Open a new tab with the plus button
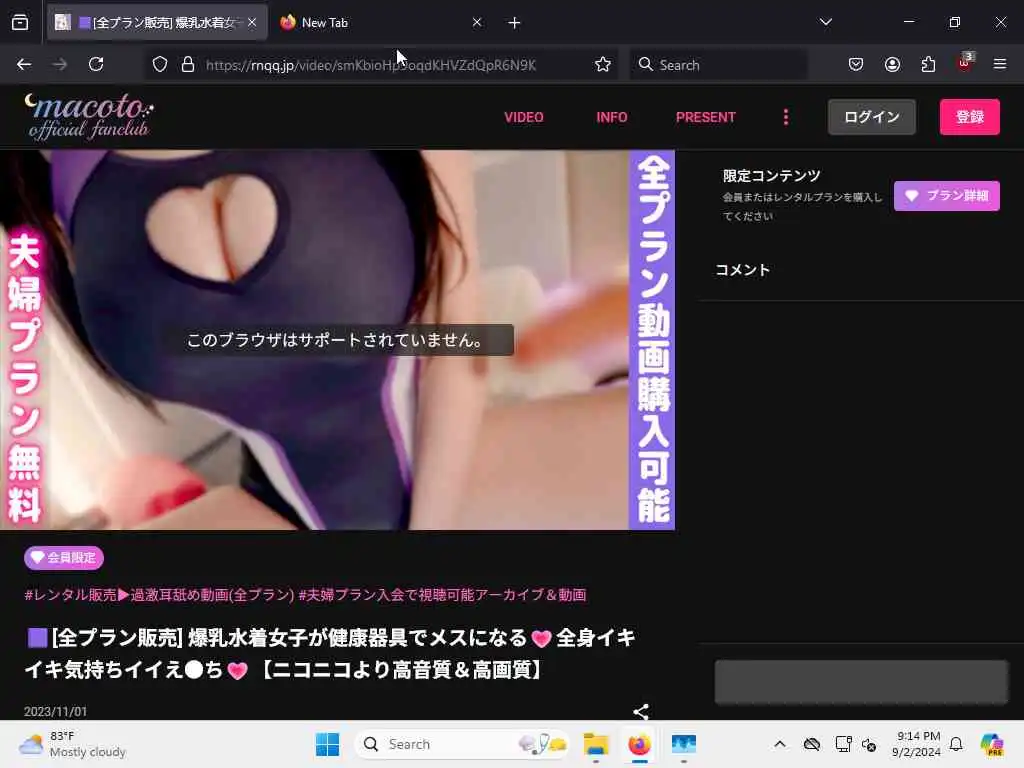This screenshot has width=1024, height=768. pos(514,23)
